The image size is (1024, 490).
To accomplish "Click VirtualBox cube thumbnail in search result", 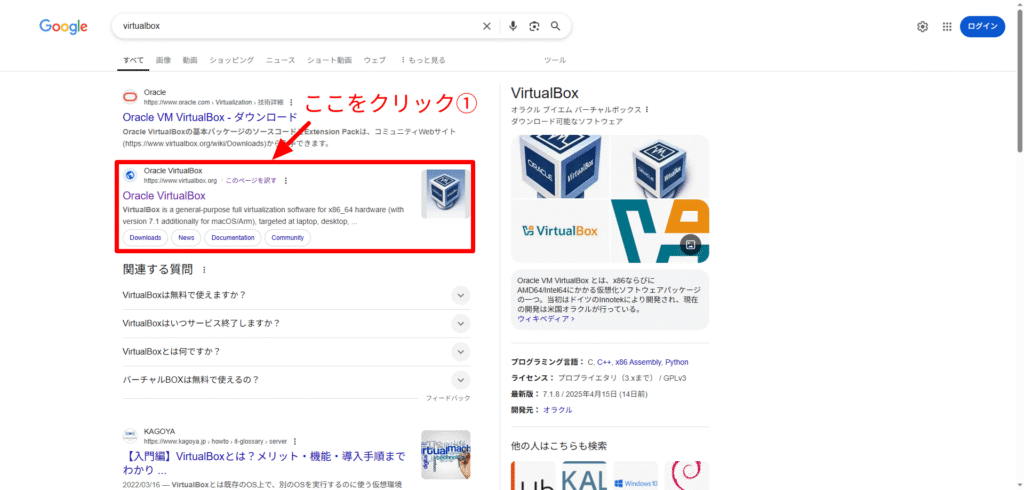I will [x=445, y=194].
